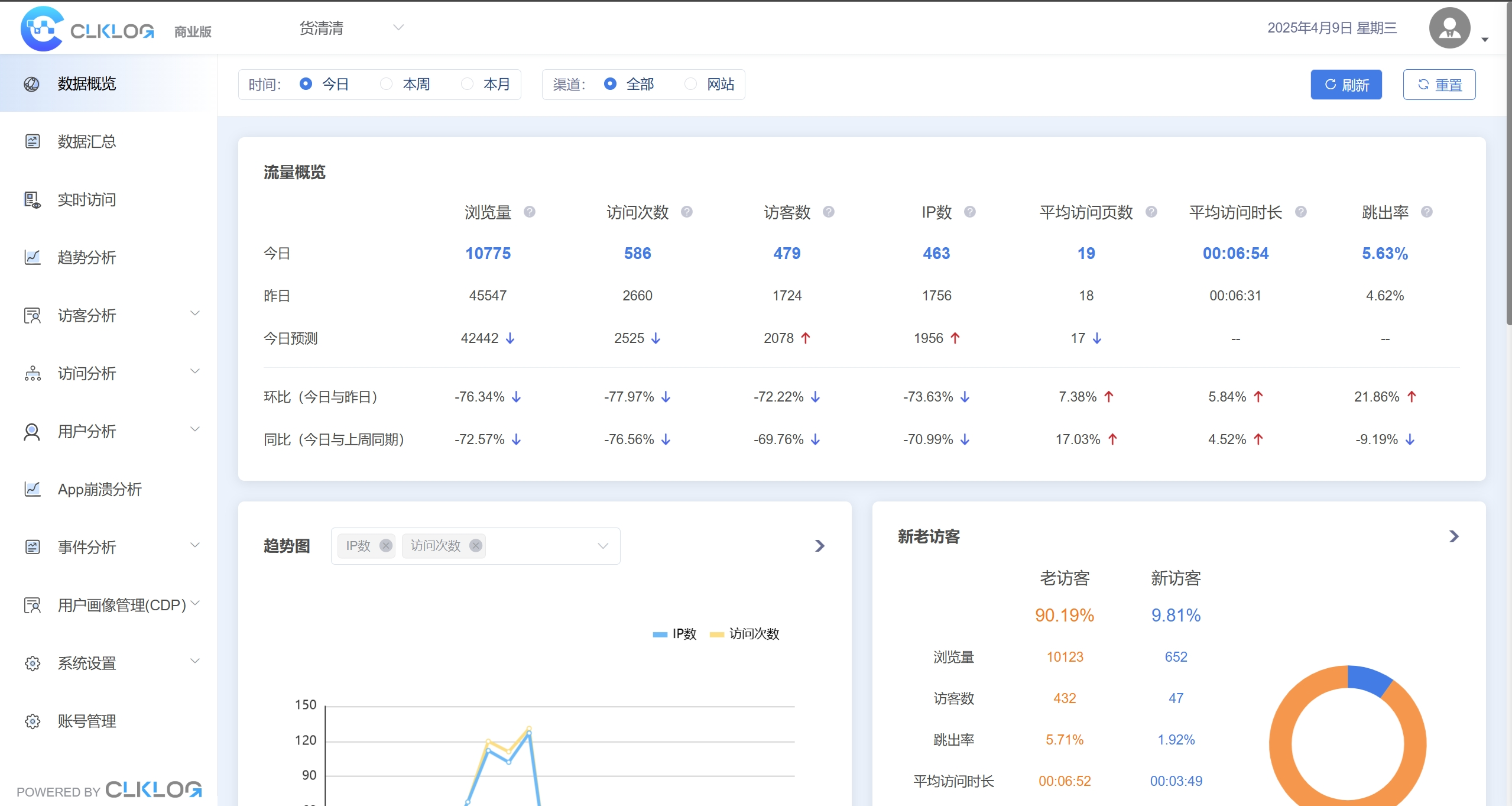Remove the 访问次数 chip from trend filters
This screenshot has width=1512, height=806.
point(475,545)
